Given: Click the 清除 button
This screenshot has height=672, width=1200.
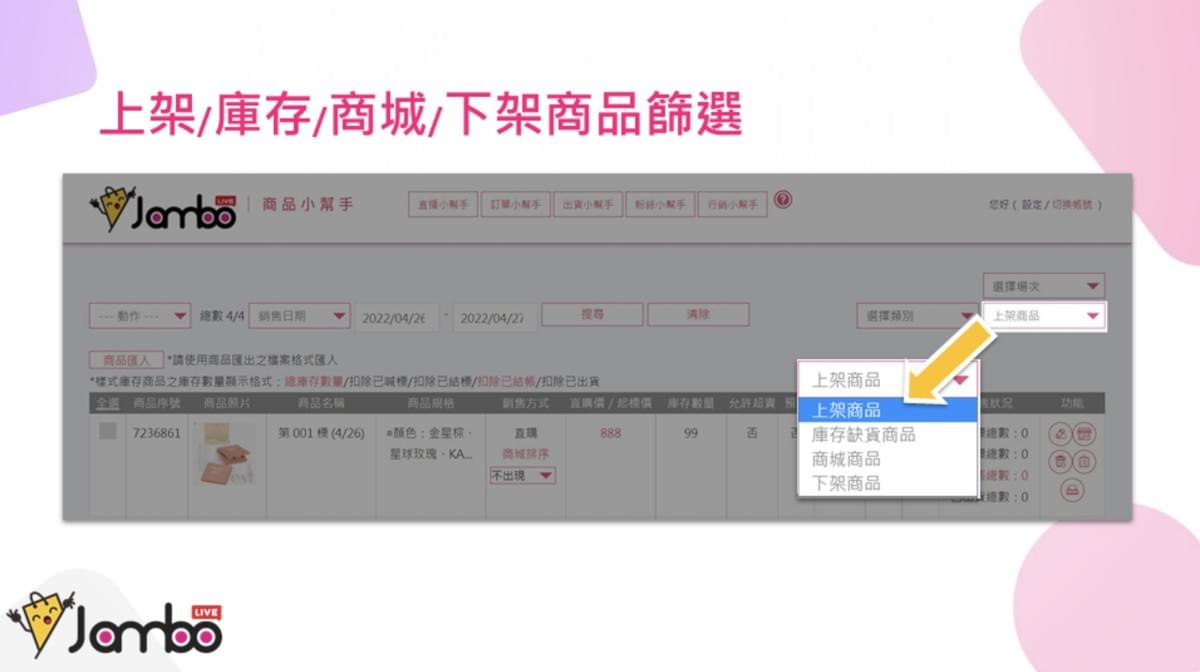Looking at the screenshot, I should [x=698, y=315].
